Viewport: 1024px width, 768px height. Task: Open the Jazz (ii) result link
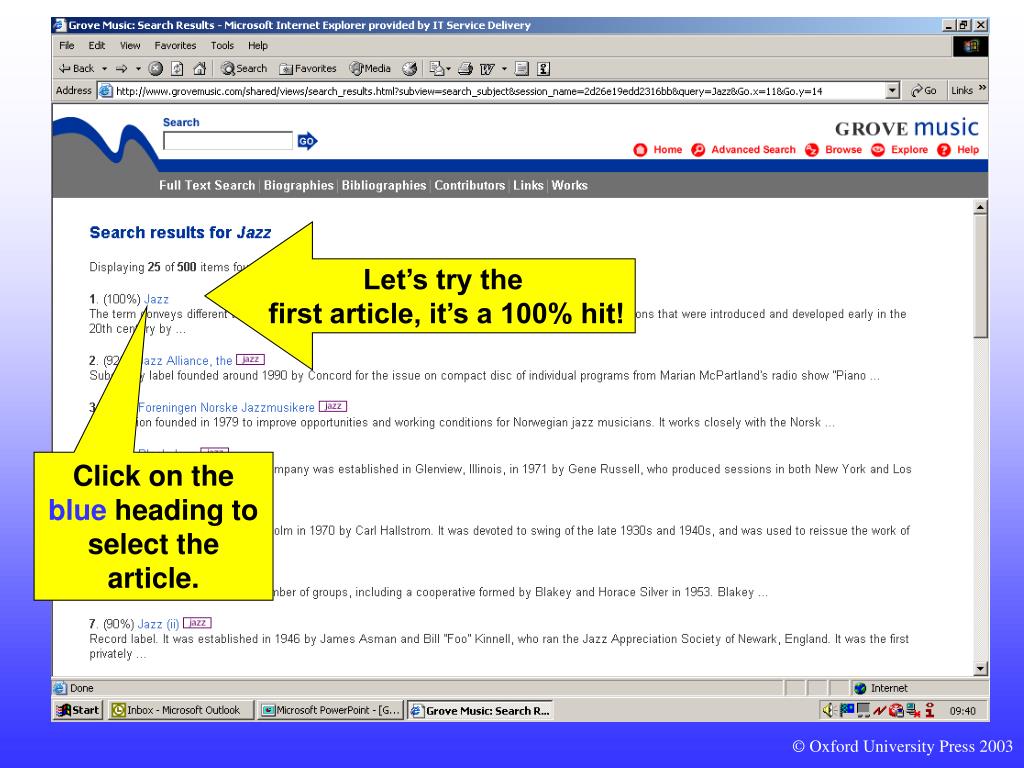[158, 624]
